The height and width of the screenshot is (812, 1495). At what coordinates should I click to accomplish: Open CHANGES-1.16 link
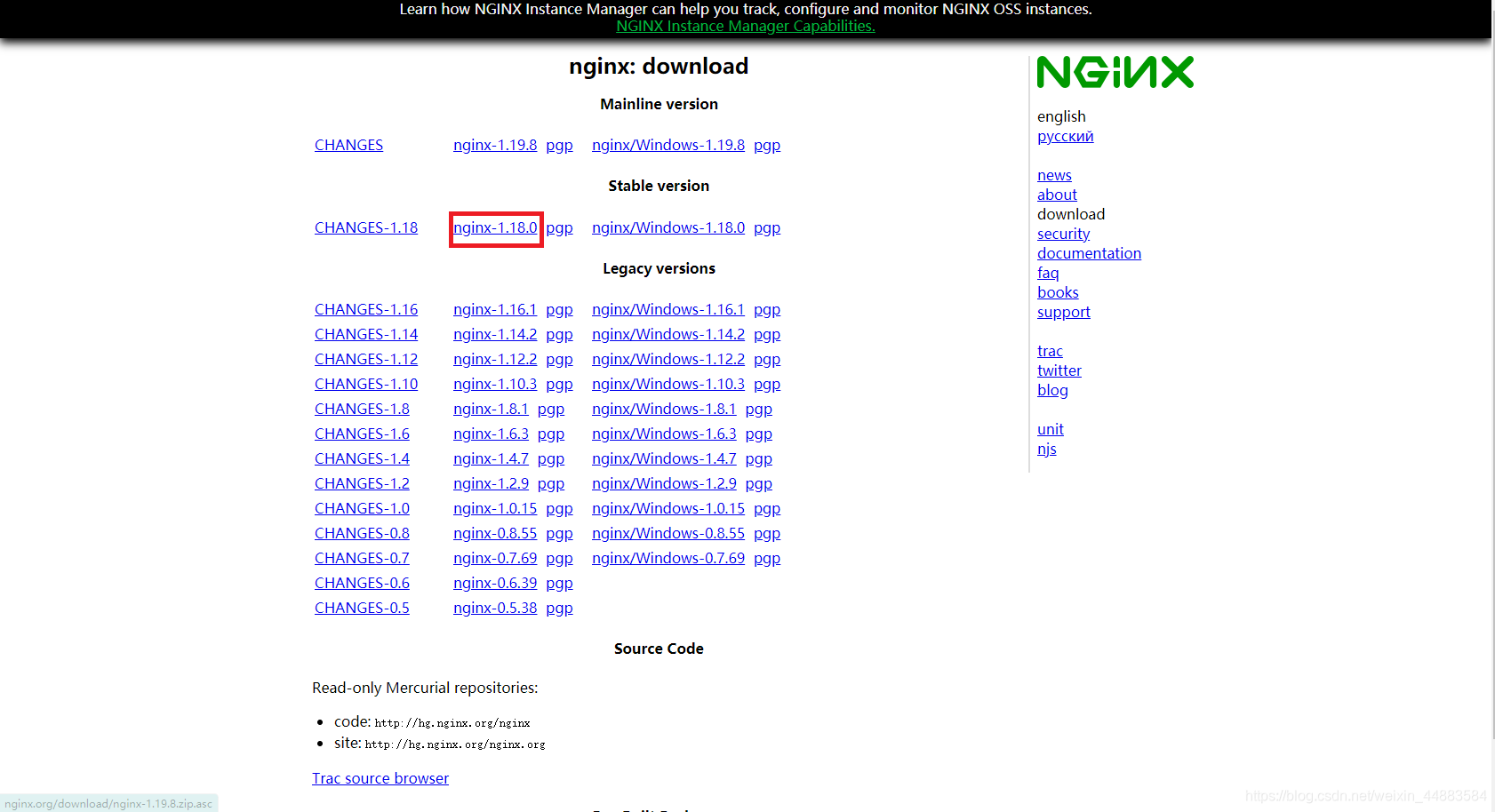(366, 309)
